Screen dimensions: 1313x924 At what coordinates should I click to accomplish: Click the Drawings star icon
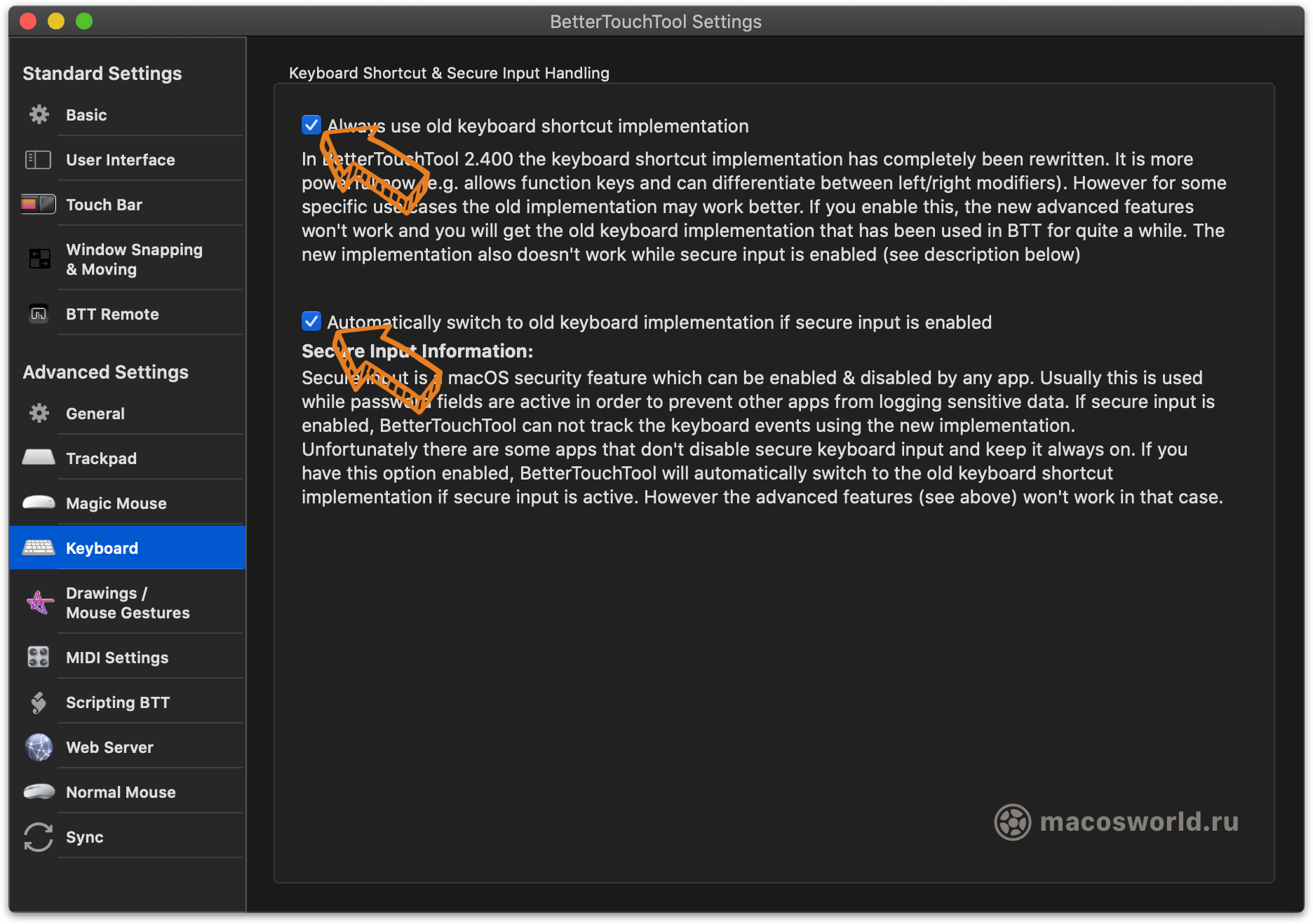tap(39, 602)
